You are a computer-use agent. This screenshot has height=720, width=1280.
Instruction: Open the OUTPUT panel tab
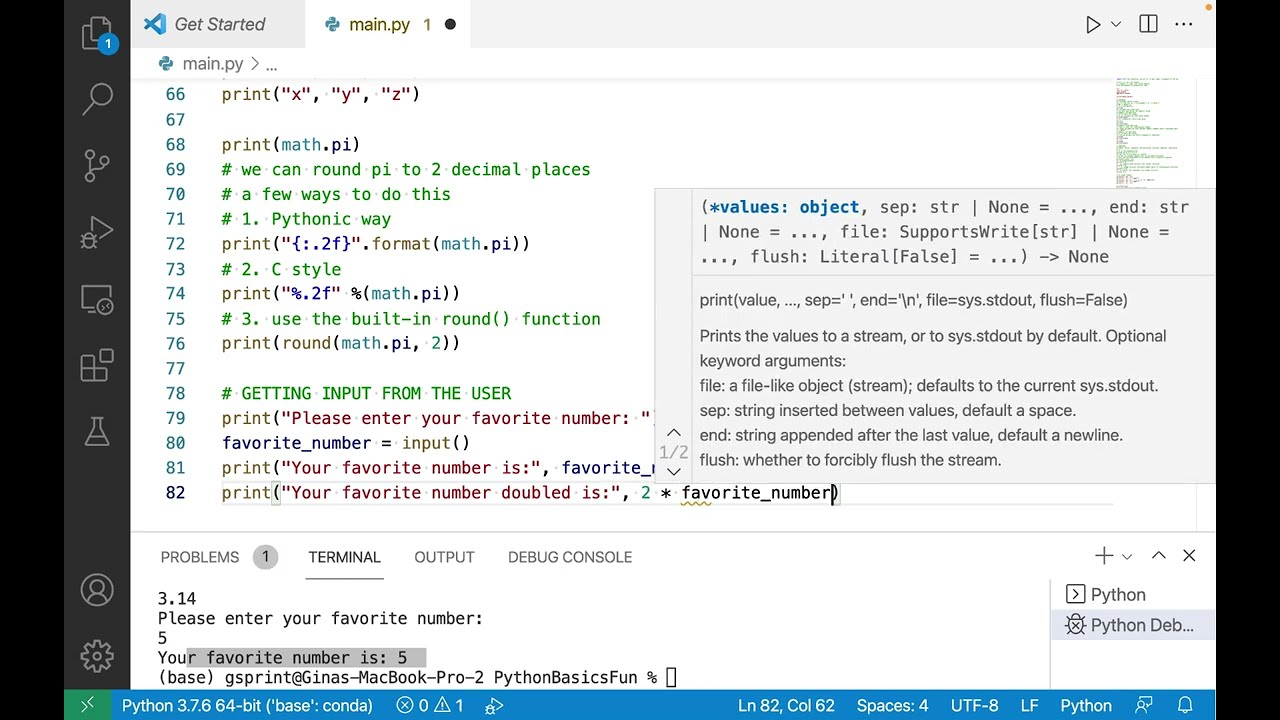point(444,557)
